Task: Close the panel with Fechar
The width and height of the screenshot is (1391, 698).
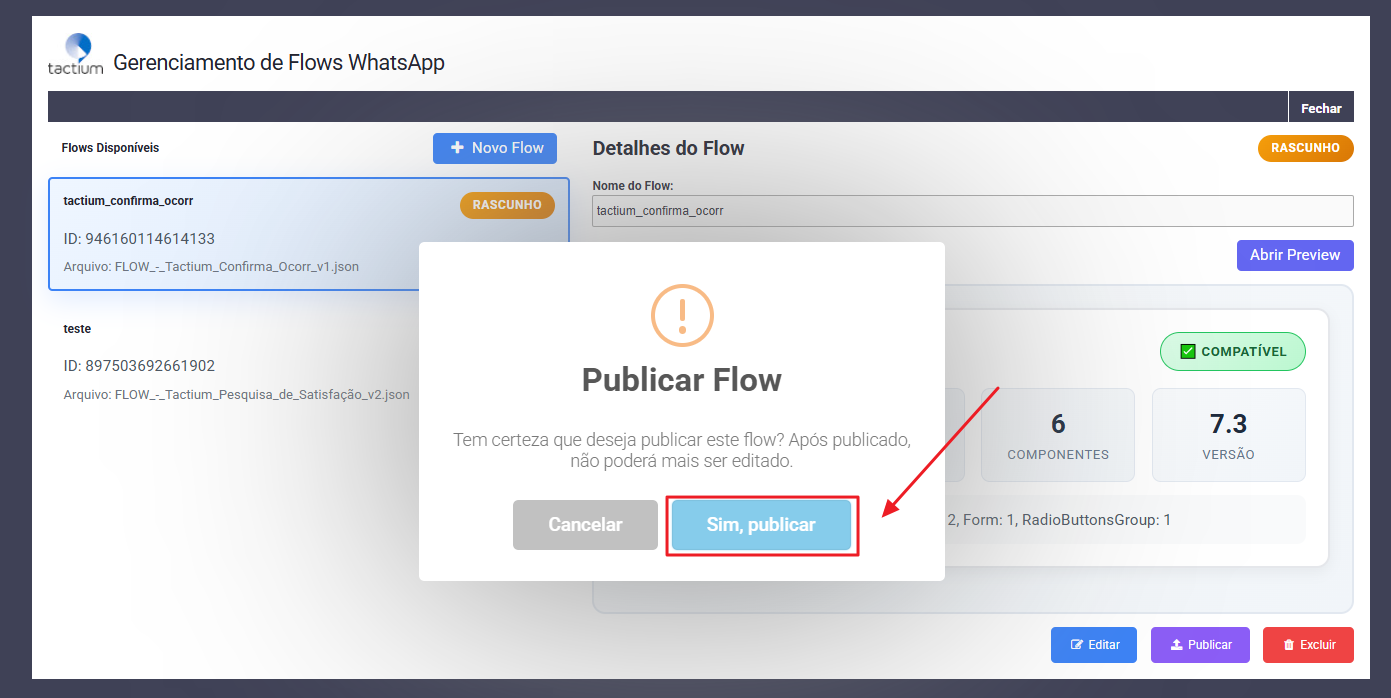Action: point(1320,108)
